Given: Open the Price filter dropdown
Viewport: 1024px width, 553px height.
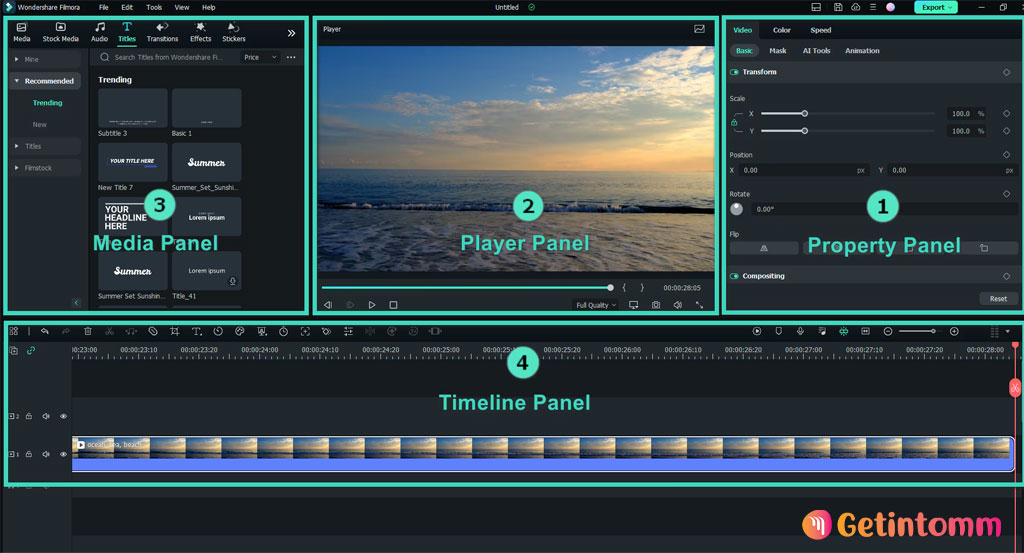Looking at the screenshot, I should pyautogui.click(x=260, y=57).
